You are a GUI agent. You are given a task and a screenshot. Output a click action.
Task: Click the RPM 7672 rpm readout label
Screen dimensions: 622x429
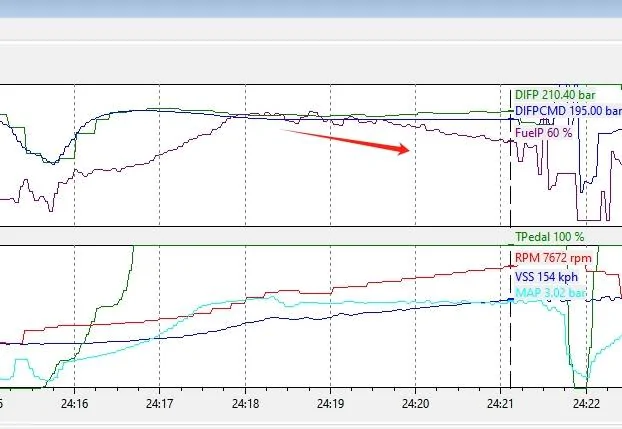[553, 258]
